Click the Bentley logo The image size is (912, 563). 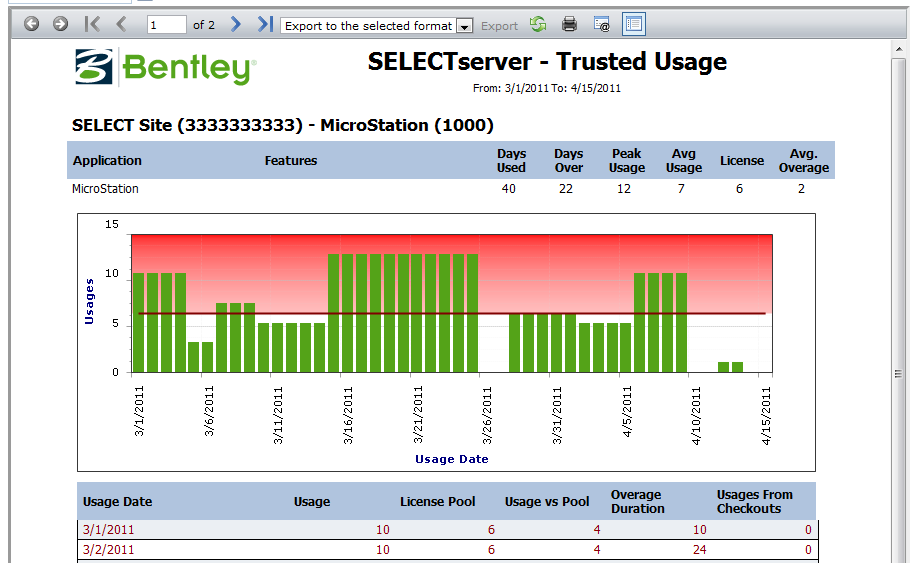click(x=166, y=67)
